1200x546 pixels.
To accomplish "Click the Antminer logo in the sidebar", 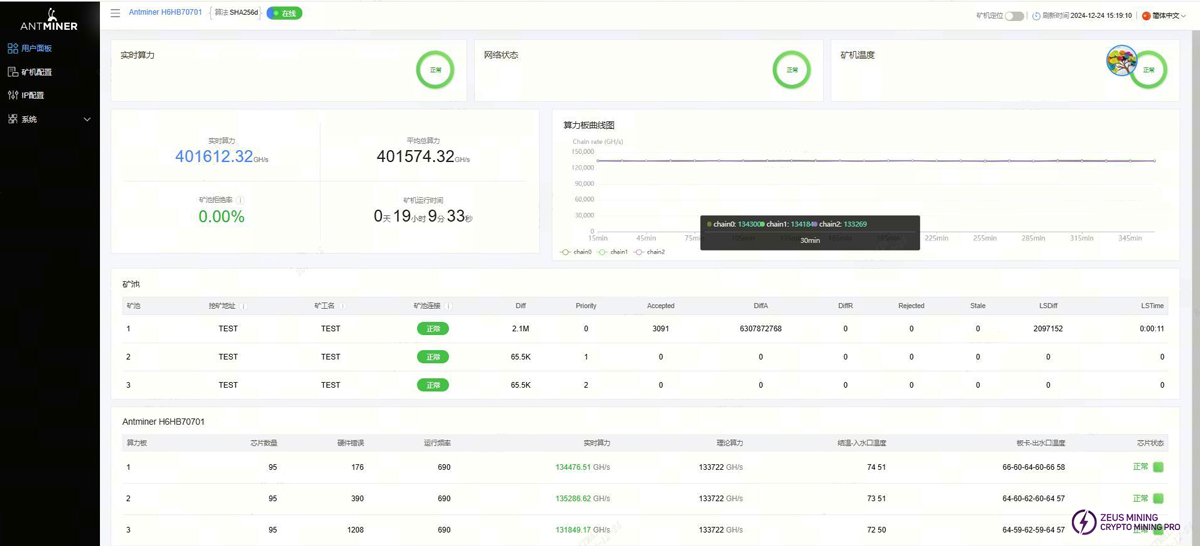I will [x=49, y=19].
